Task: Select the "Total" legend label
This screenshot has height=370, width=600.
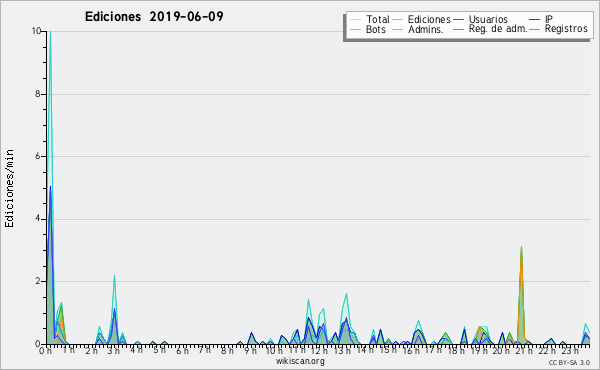Action: tap(378, 20)
